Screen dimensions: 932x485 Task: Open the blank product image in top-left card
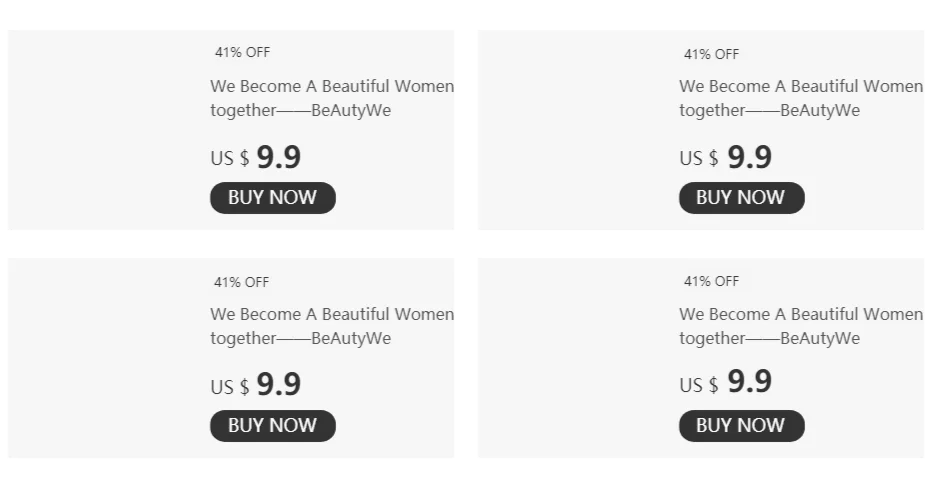(x=102, y=130)
